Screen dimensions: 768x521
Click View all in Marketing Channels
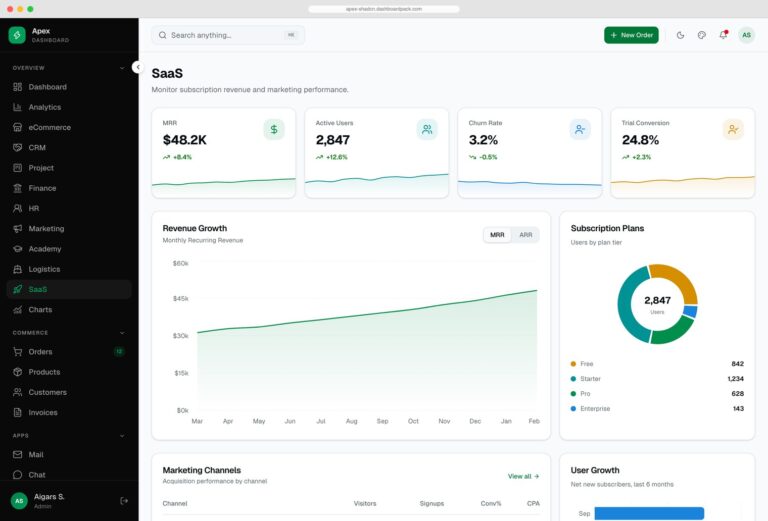click(523, 476)
